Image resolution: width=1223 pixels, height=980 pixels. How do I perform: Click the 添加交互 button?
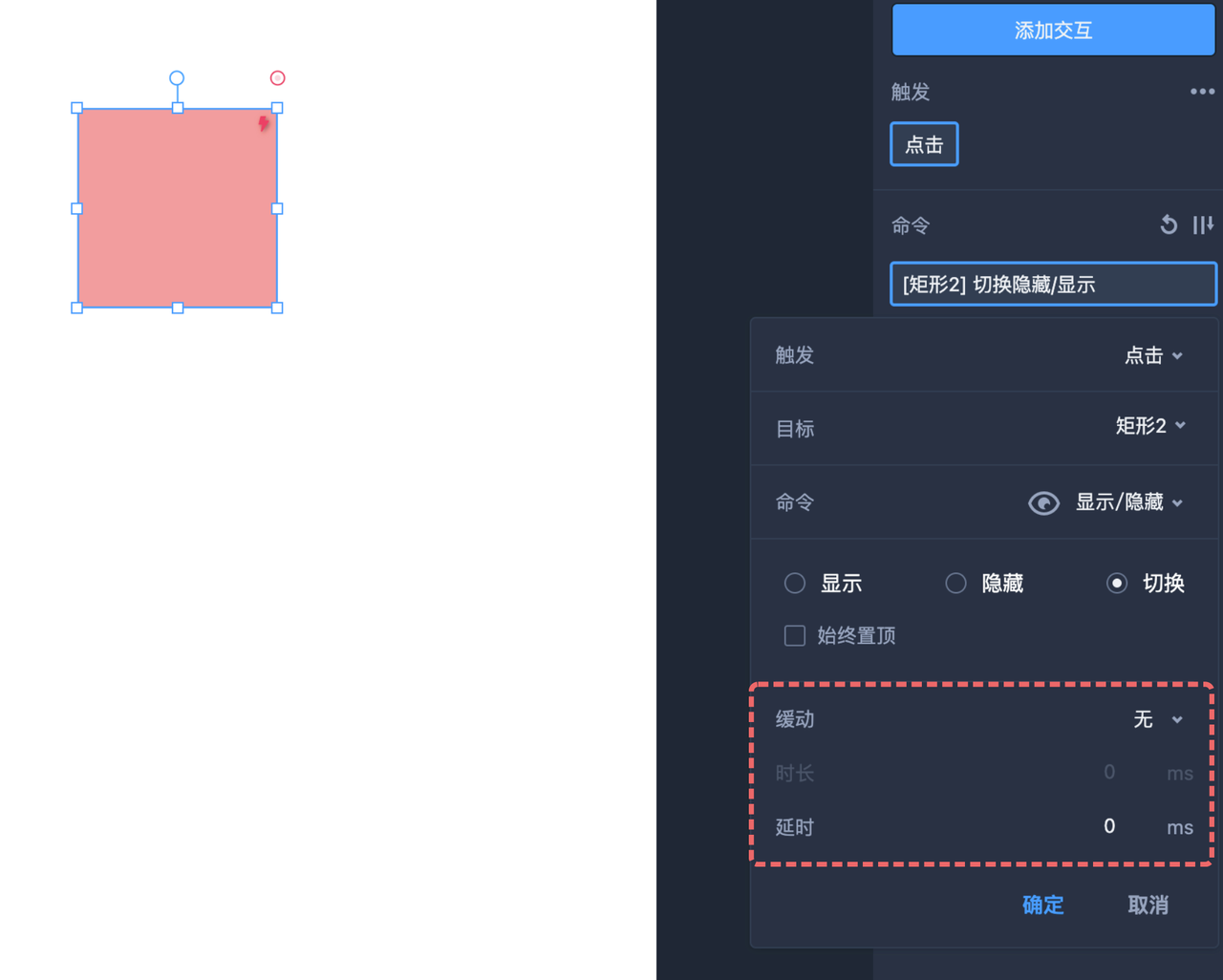tap(1053, 31)
